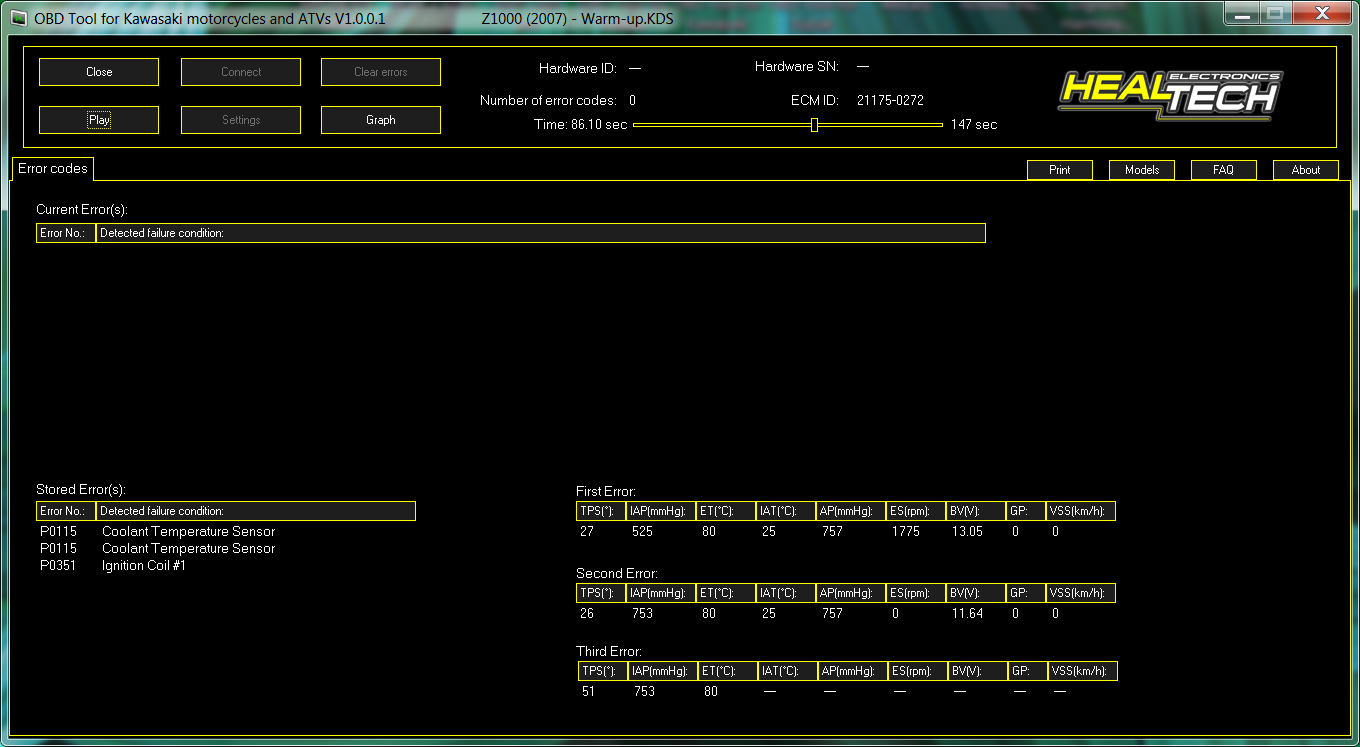This screenshot has width=1360, height=747.
Task: Click the 11.64 battery voltage value
Action: pyautogui.click(x=967, y=614)
